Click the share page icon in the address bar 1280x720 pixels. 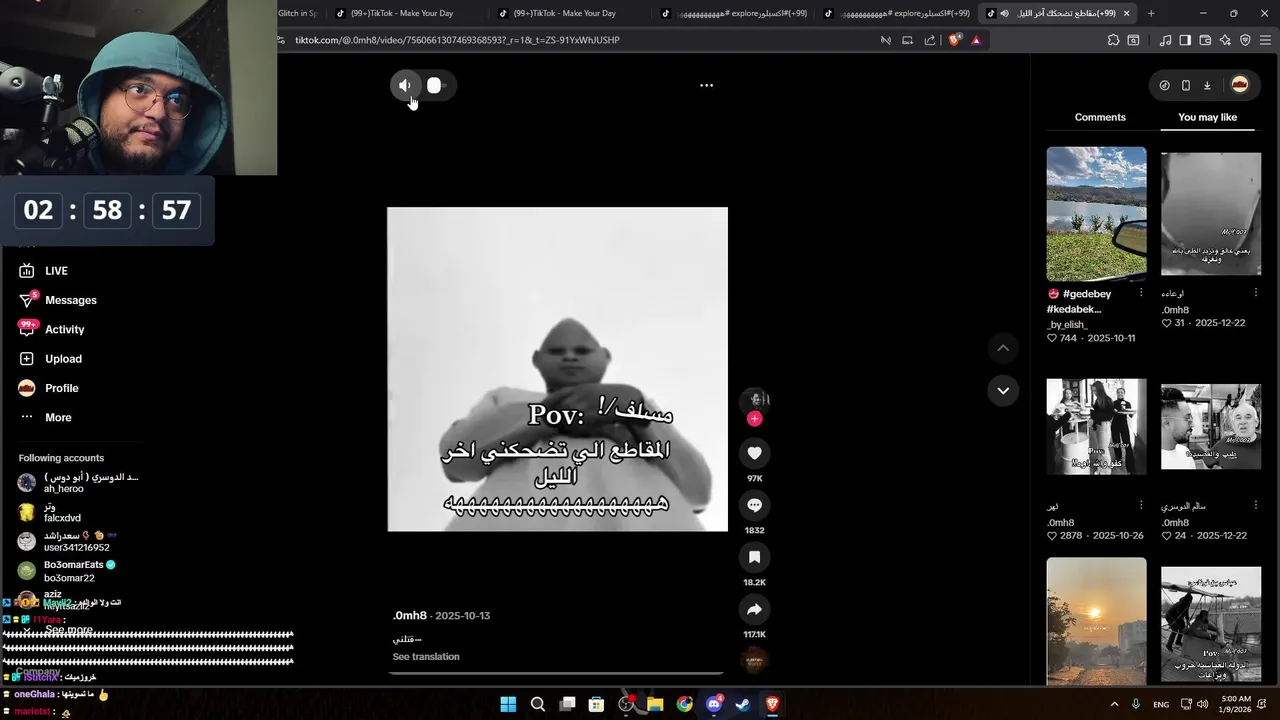[930, 40]
